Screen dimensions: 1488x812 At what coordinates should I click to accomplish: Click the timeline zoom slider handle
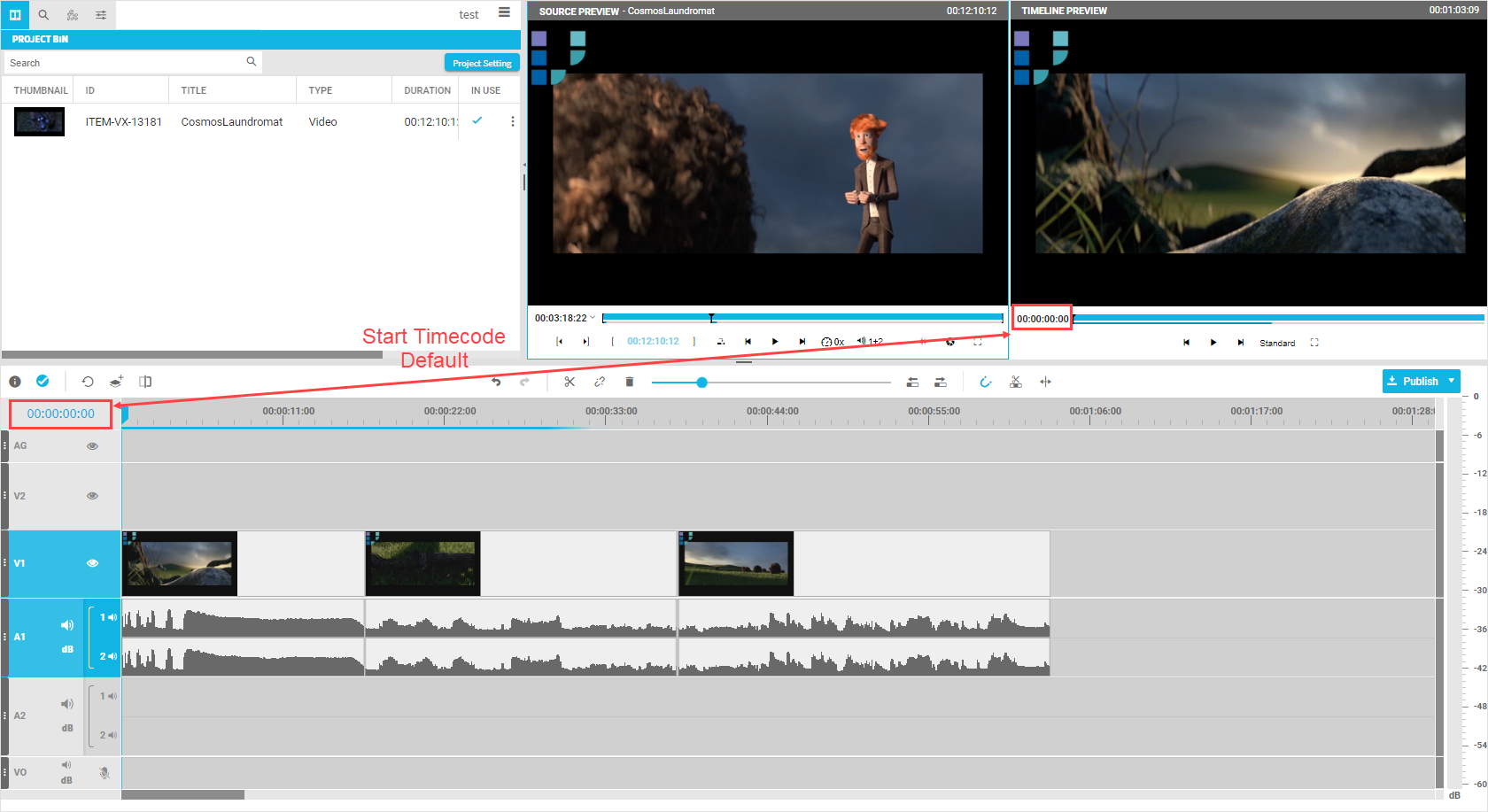[701, 383]
